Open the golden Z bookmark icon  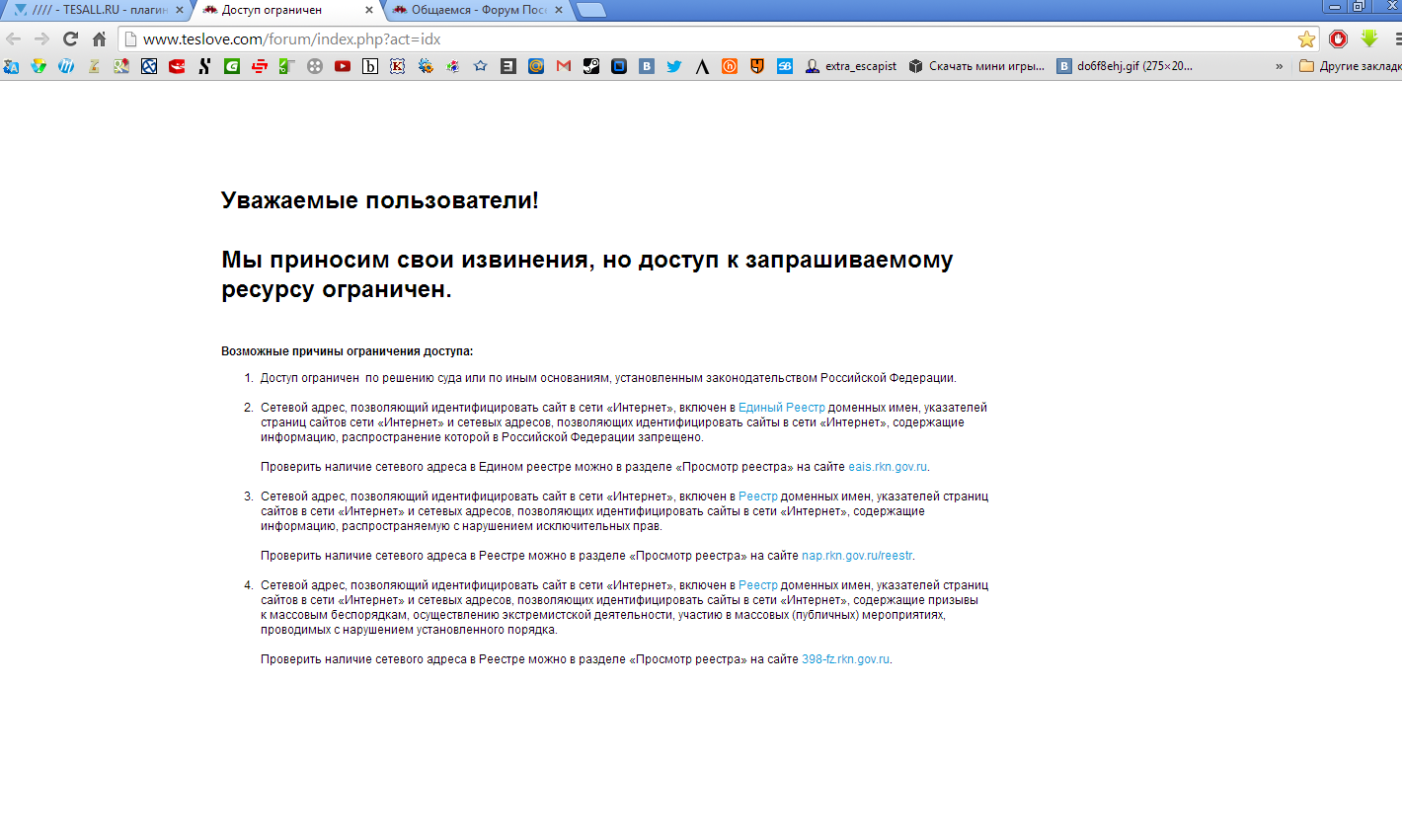(94, 66)
